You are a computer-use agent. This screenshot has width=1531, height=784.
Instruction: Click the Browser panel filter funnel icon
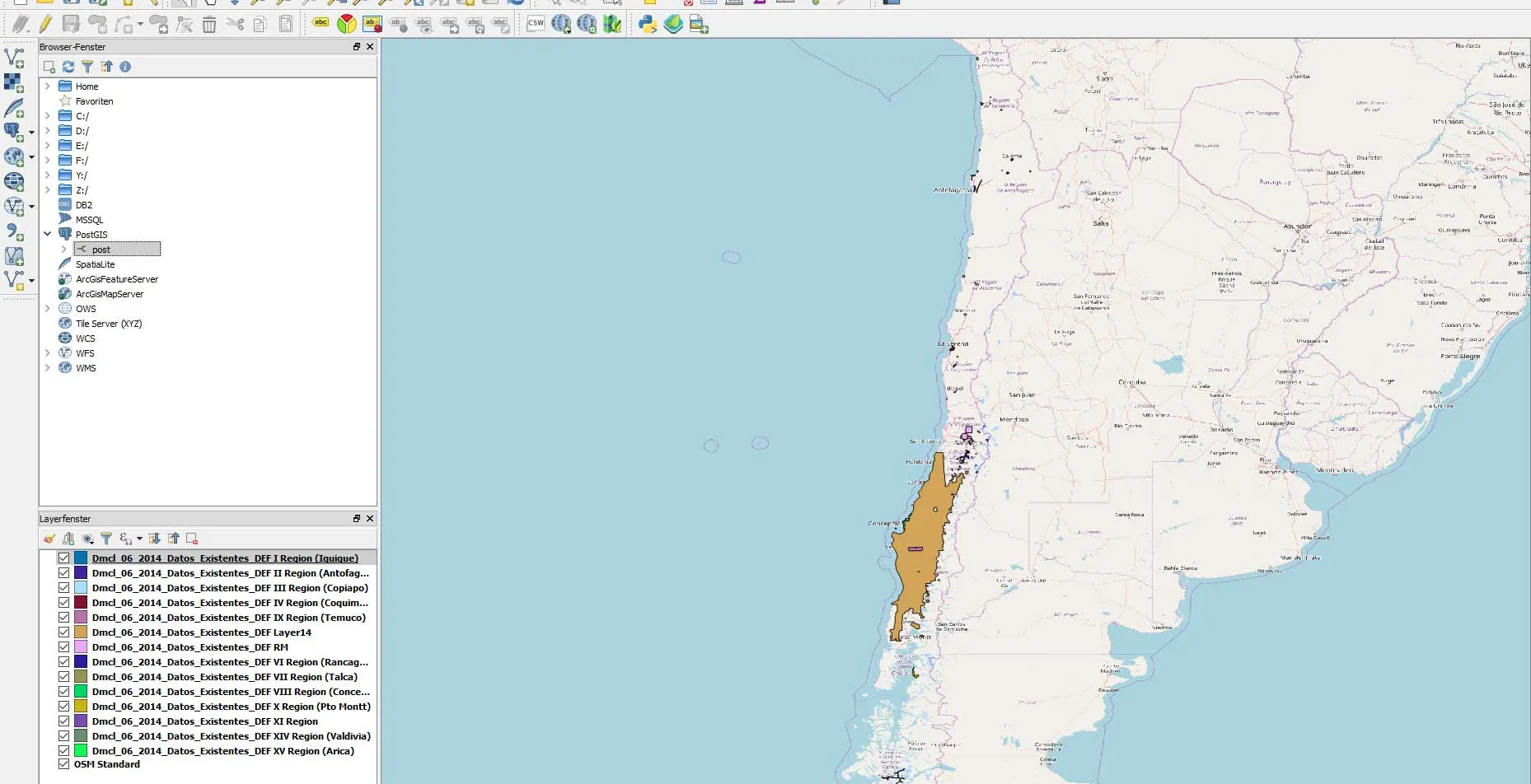click(87, 67)
